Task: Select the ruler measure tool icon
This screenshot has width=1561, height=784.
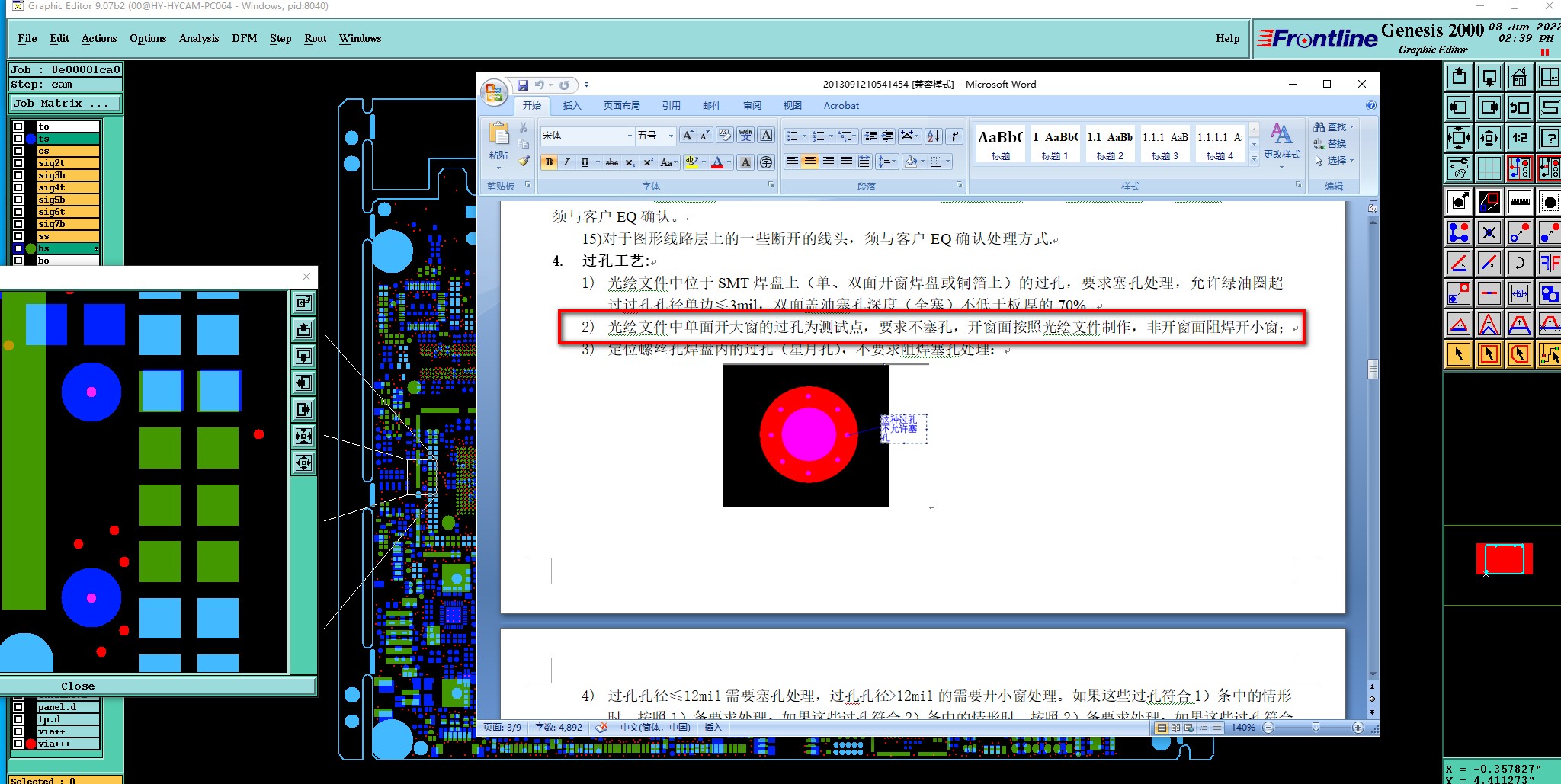Action: pos(1519,202)
